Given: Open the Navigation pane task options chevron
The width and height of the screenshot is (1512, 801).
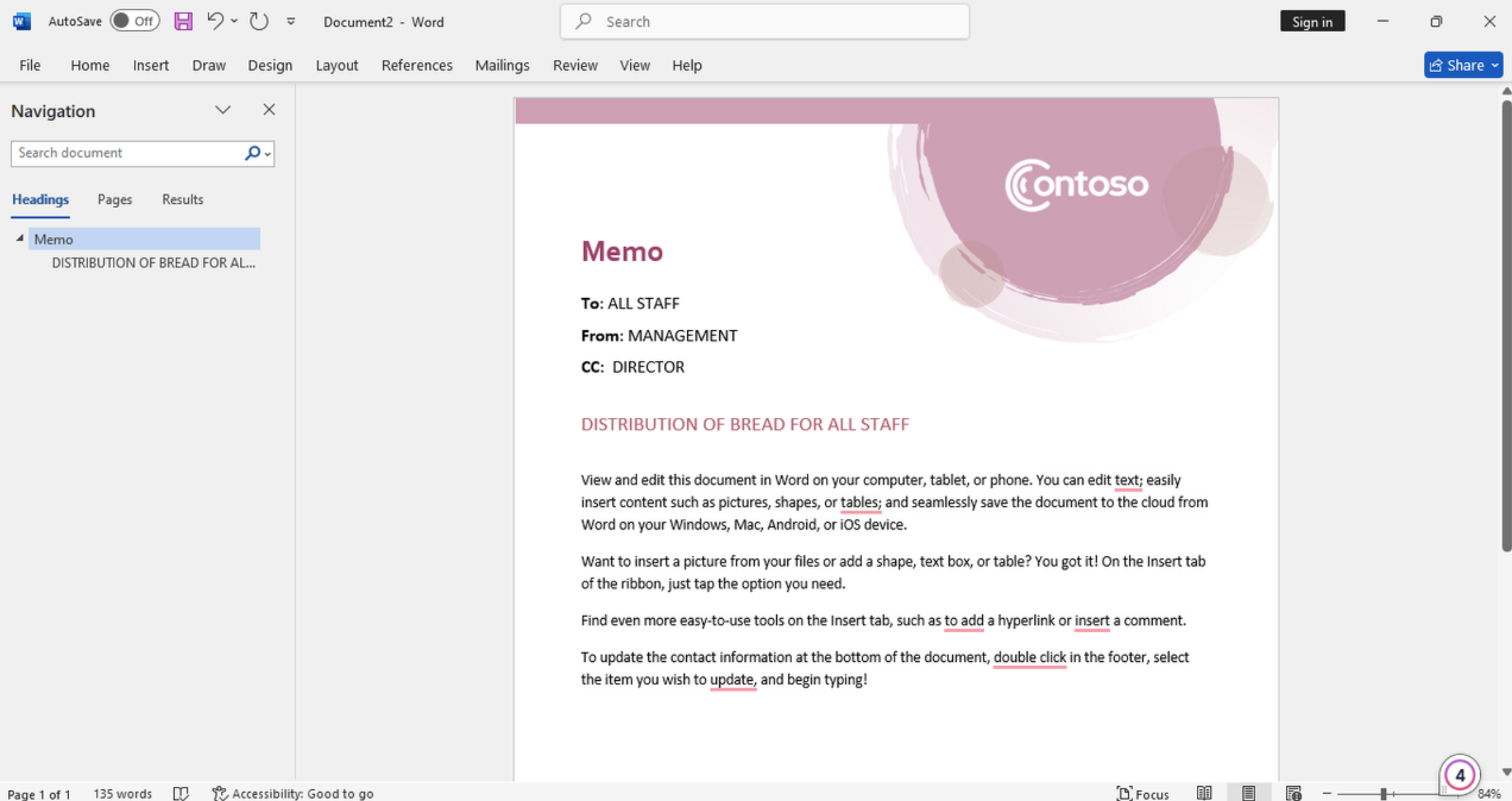Looking at the screenshot, I should 223,109.
